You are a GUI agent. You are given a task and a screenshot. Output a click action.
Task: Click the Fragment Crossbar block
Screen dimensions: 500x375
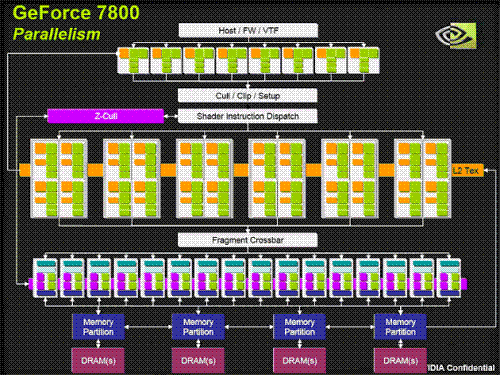pyautogui.click(x=247, y=240)
